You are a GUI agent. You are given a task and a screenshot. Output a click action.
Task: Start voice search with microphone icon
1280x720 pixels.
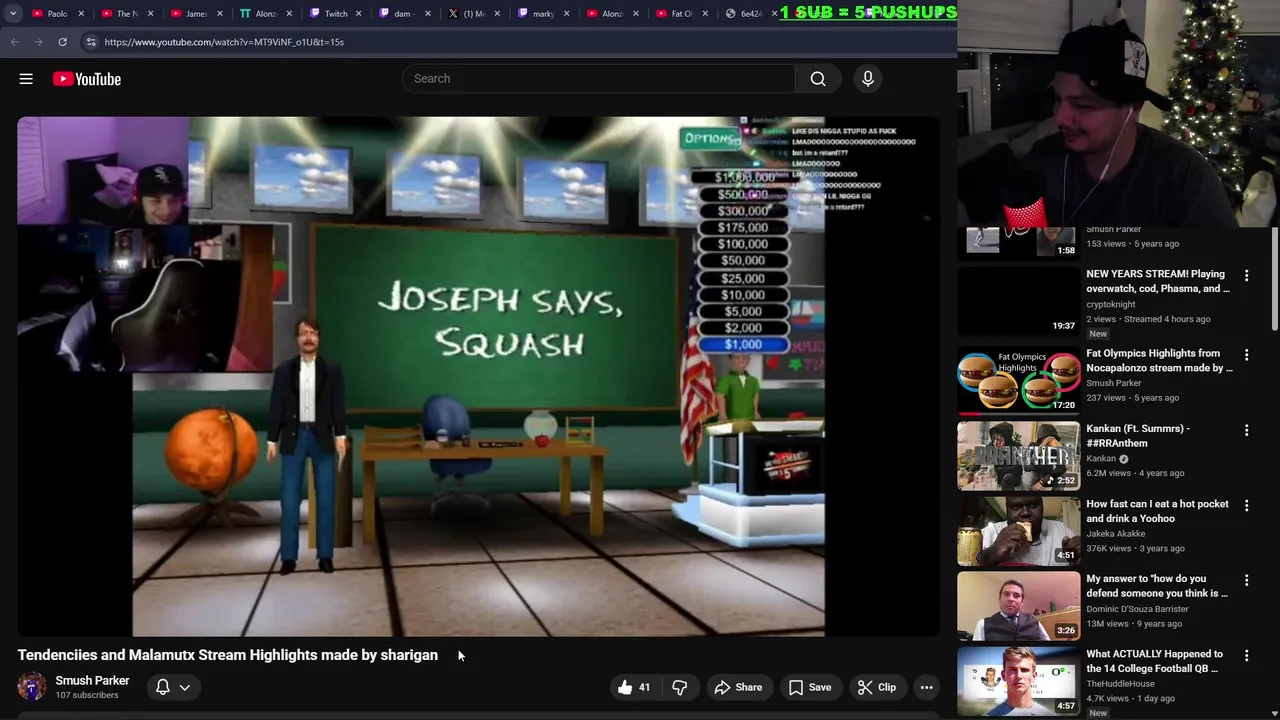point(867,79)
